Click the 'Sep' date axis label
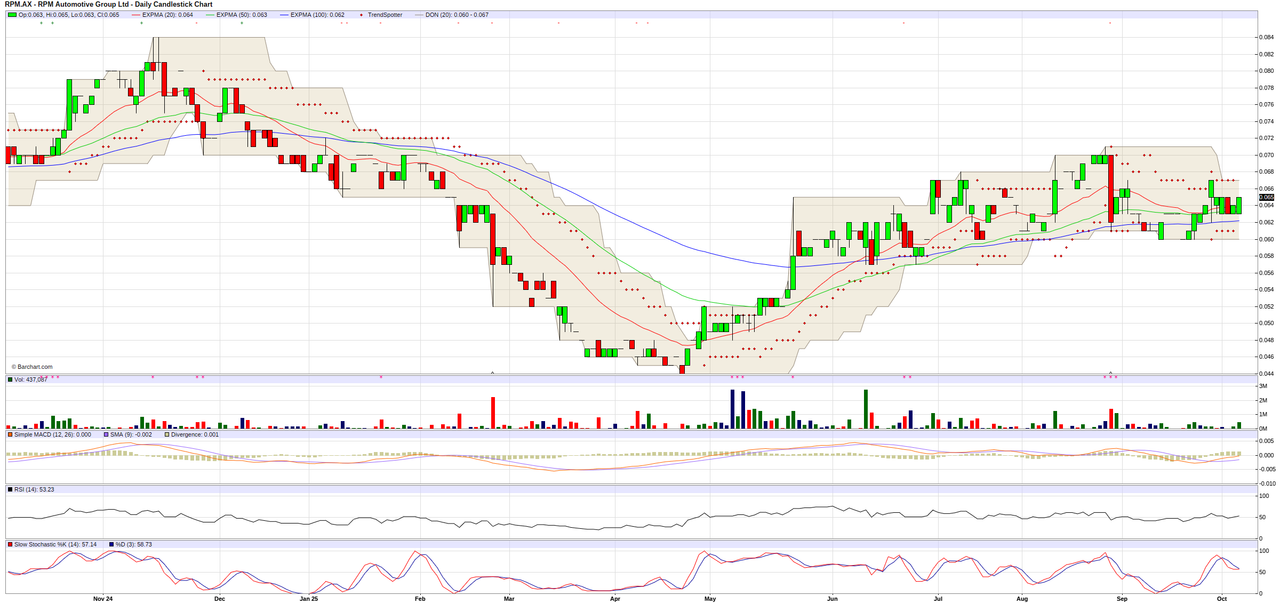This screenshot has width=1280, height=615. [x=1122, y=598]
